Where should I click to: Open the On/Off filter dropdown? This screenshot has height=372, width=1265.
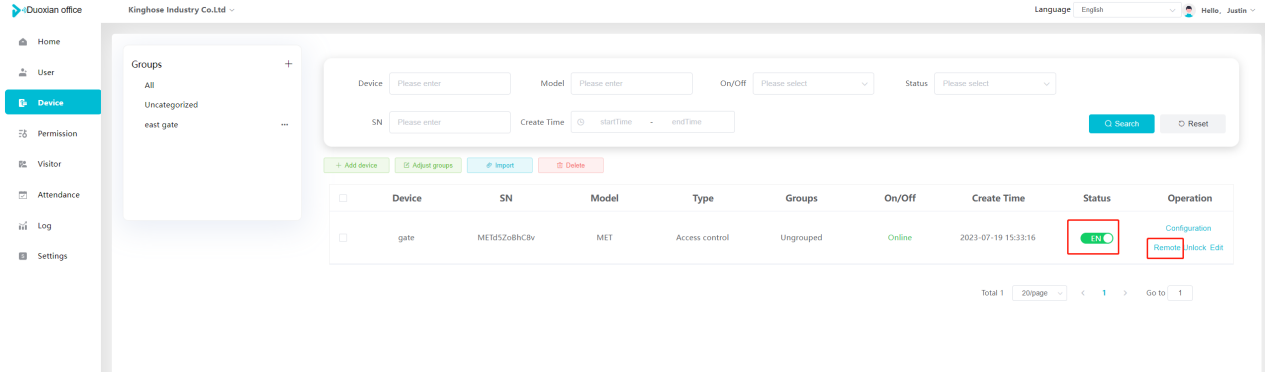pos(813,83)
